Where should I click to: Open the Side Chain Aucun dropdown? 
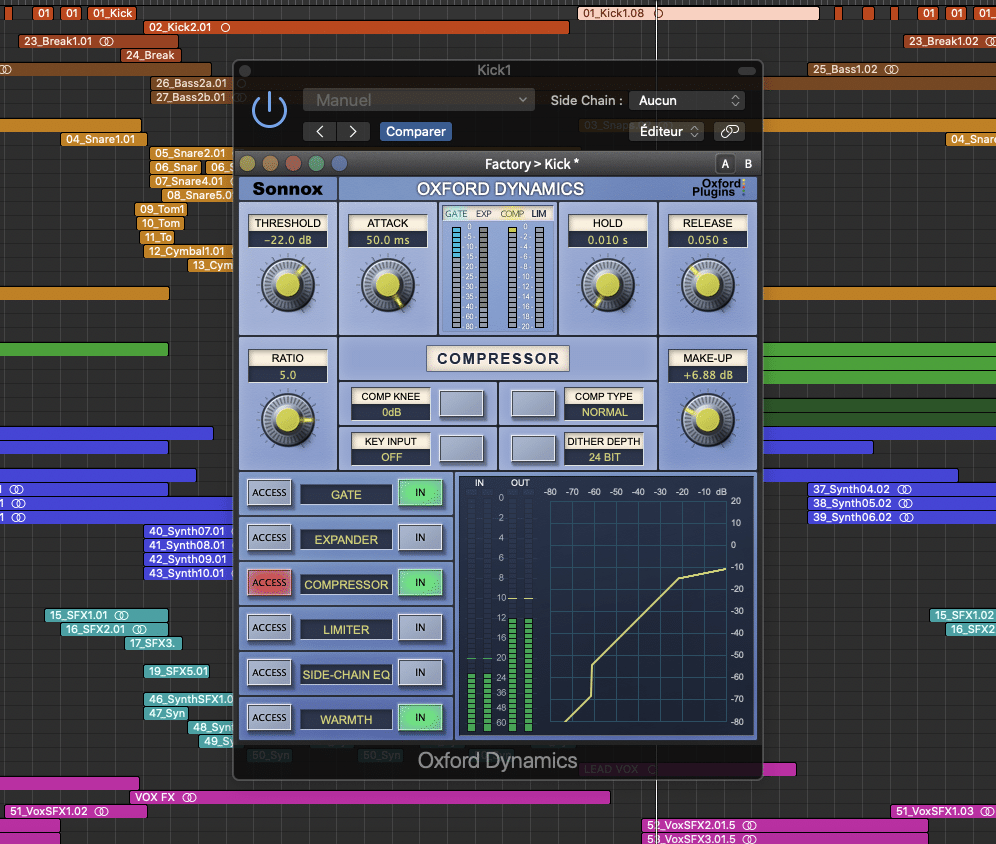click(x=687, y=100)
